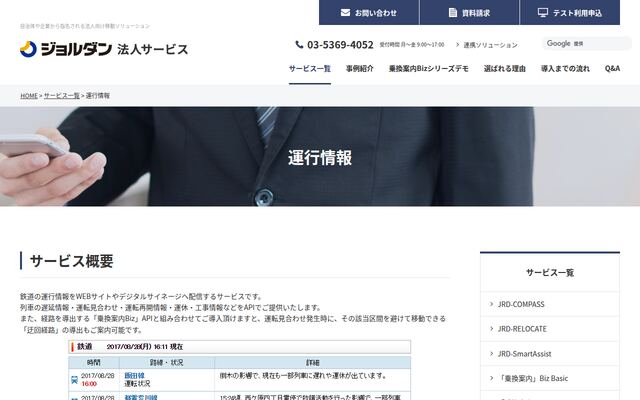Click the 連携ソリューション link
640x400 pixels.
pyautogui.click(x=490, y=45)
